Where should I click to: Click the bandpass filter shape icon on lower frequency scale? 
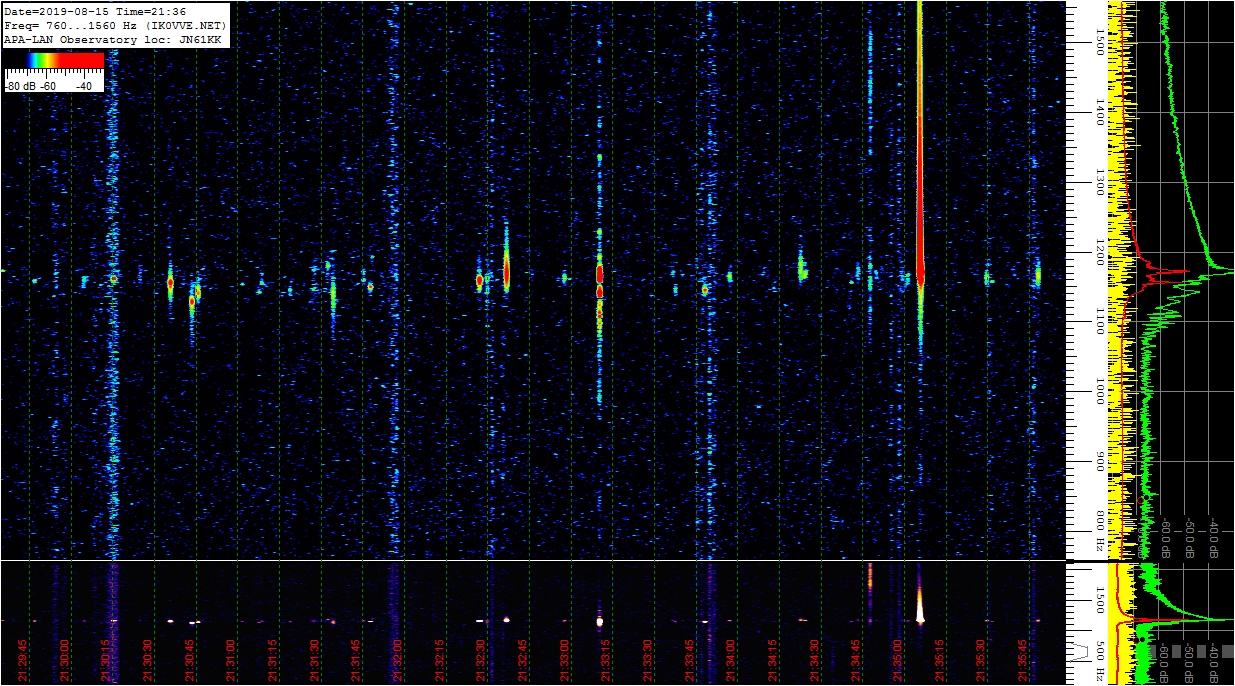[1078, 652]
